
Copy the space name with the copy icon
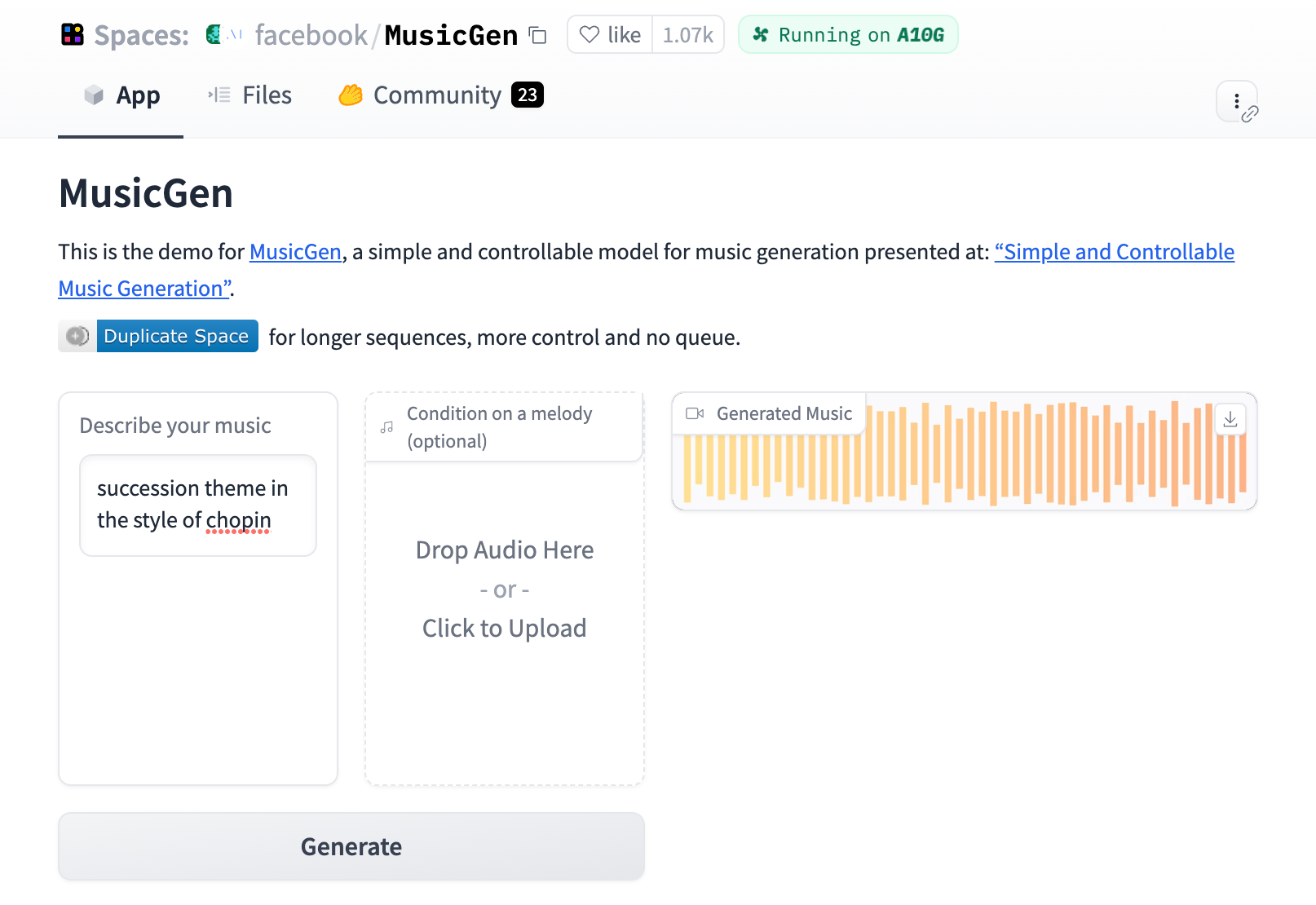point(537,35)
